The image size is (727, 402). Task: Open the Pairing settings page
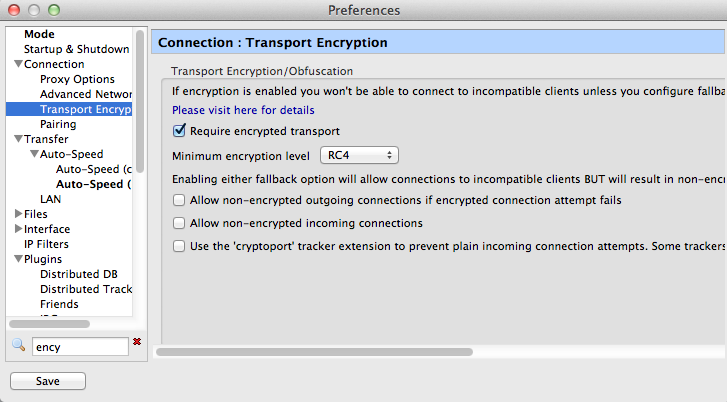(58, 124)
